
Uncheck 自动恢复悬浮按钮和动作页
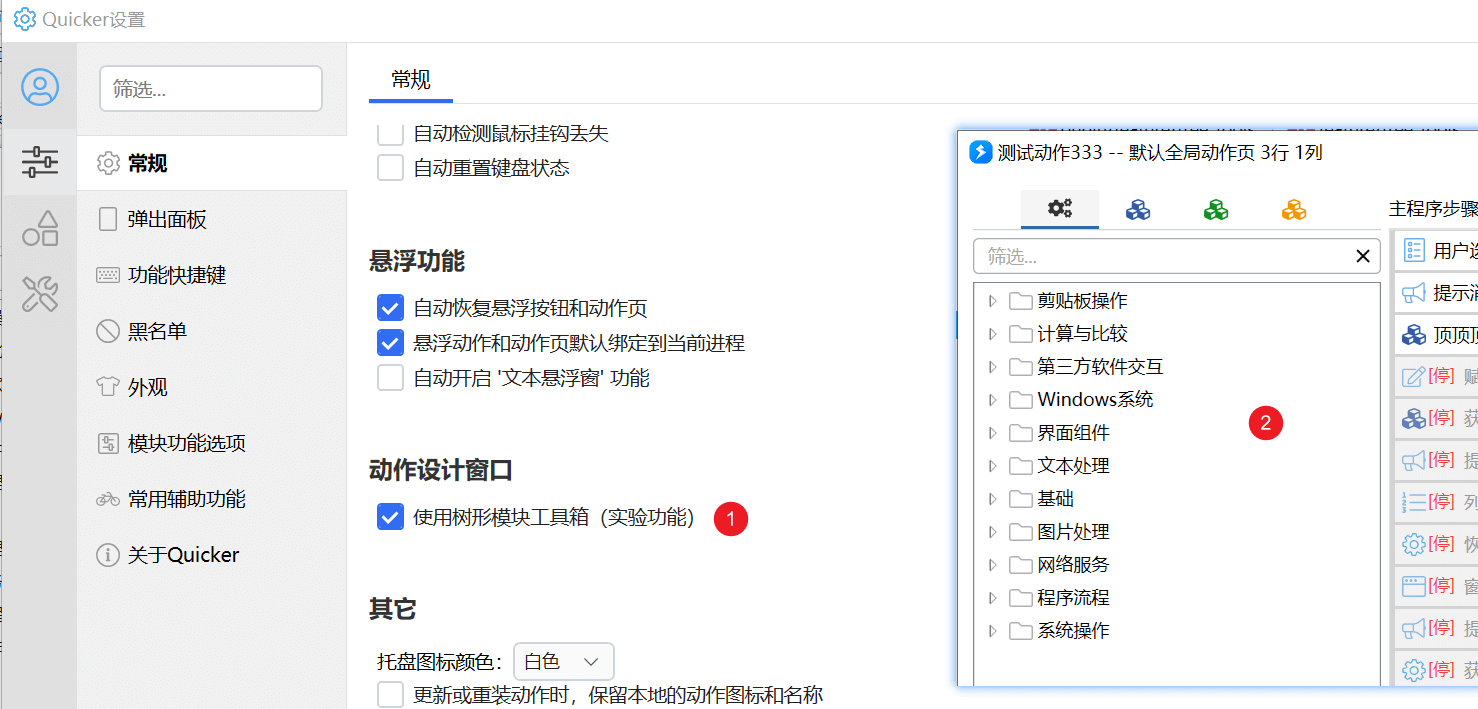(x=391, y=308)
